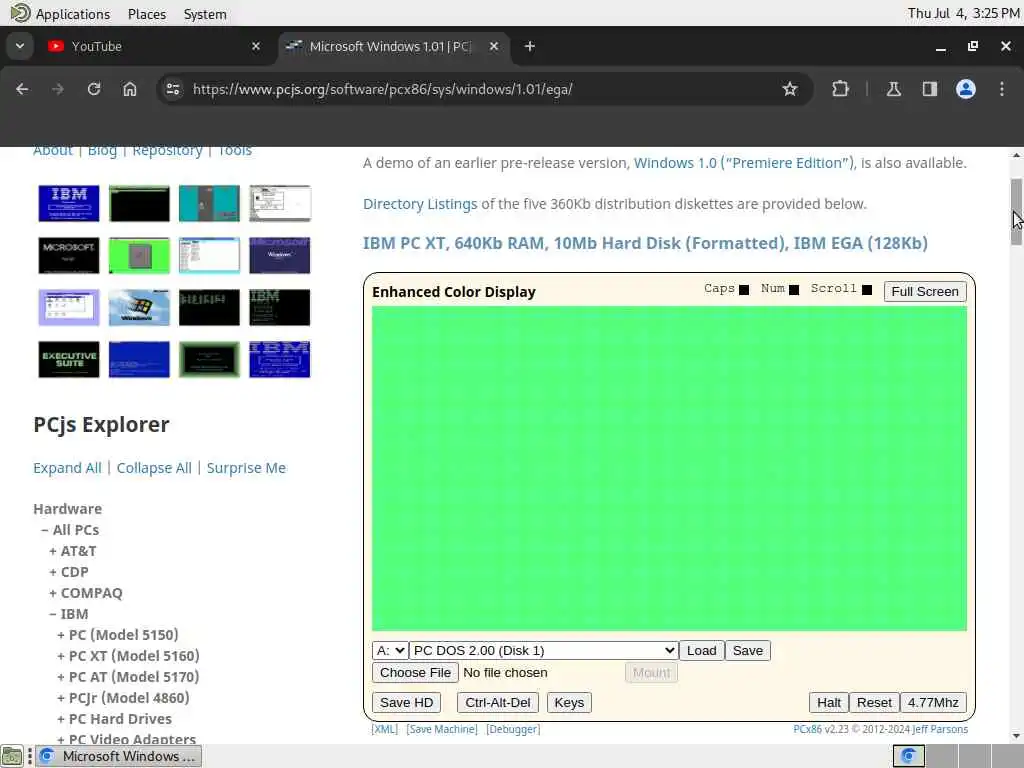The width and height of the screenshot is (1024, 768).
Task: Open the Executive Suite thumbnail
Action: pos(69,359)
